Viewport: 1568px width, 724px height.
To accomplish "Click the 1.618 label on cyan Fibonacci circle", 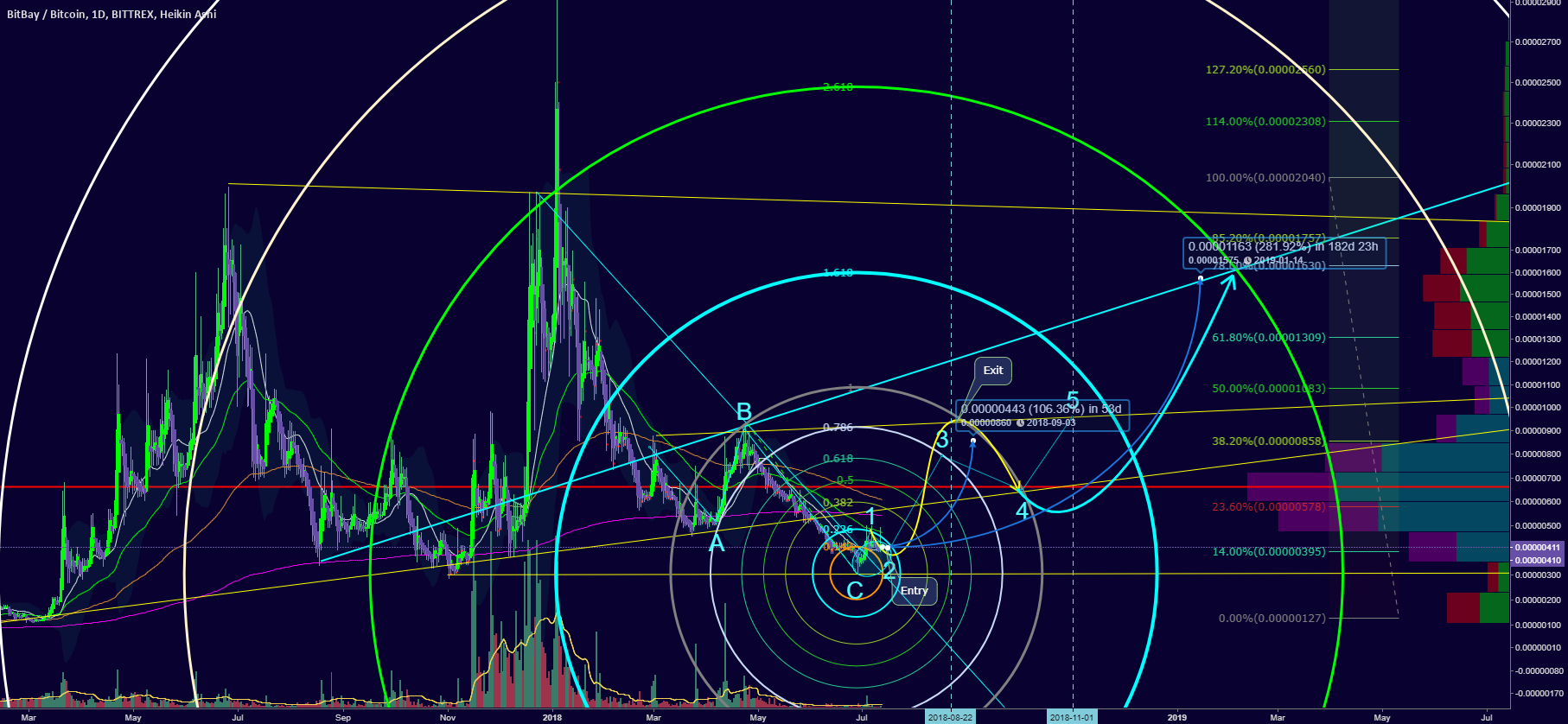I will point(838,273).
